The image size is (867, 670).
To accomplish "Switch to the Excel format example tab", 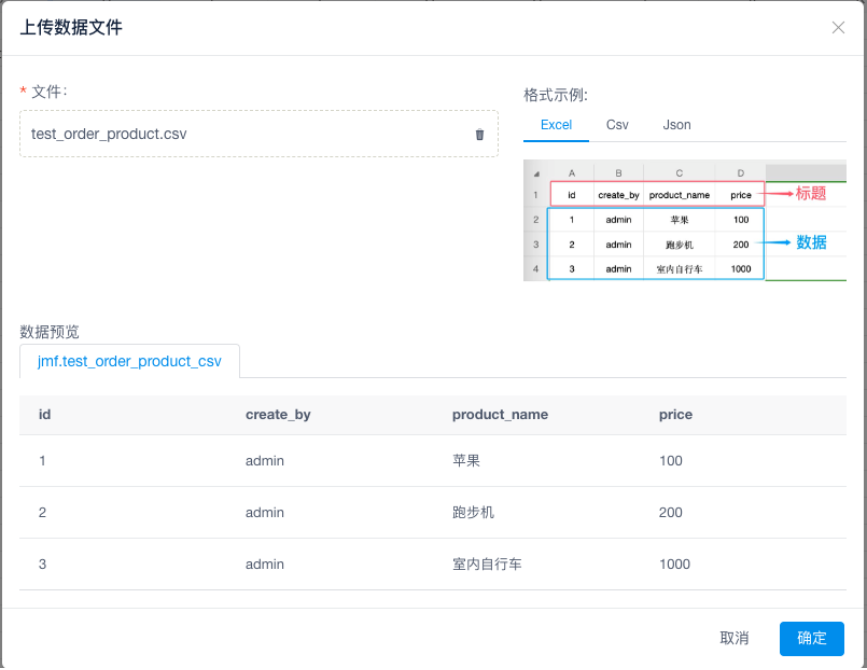I will [556, 125].
